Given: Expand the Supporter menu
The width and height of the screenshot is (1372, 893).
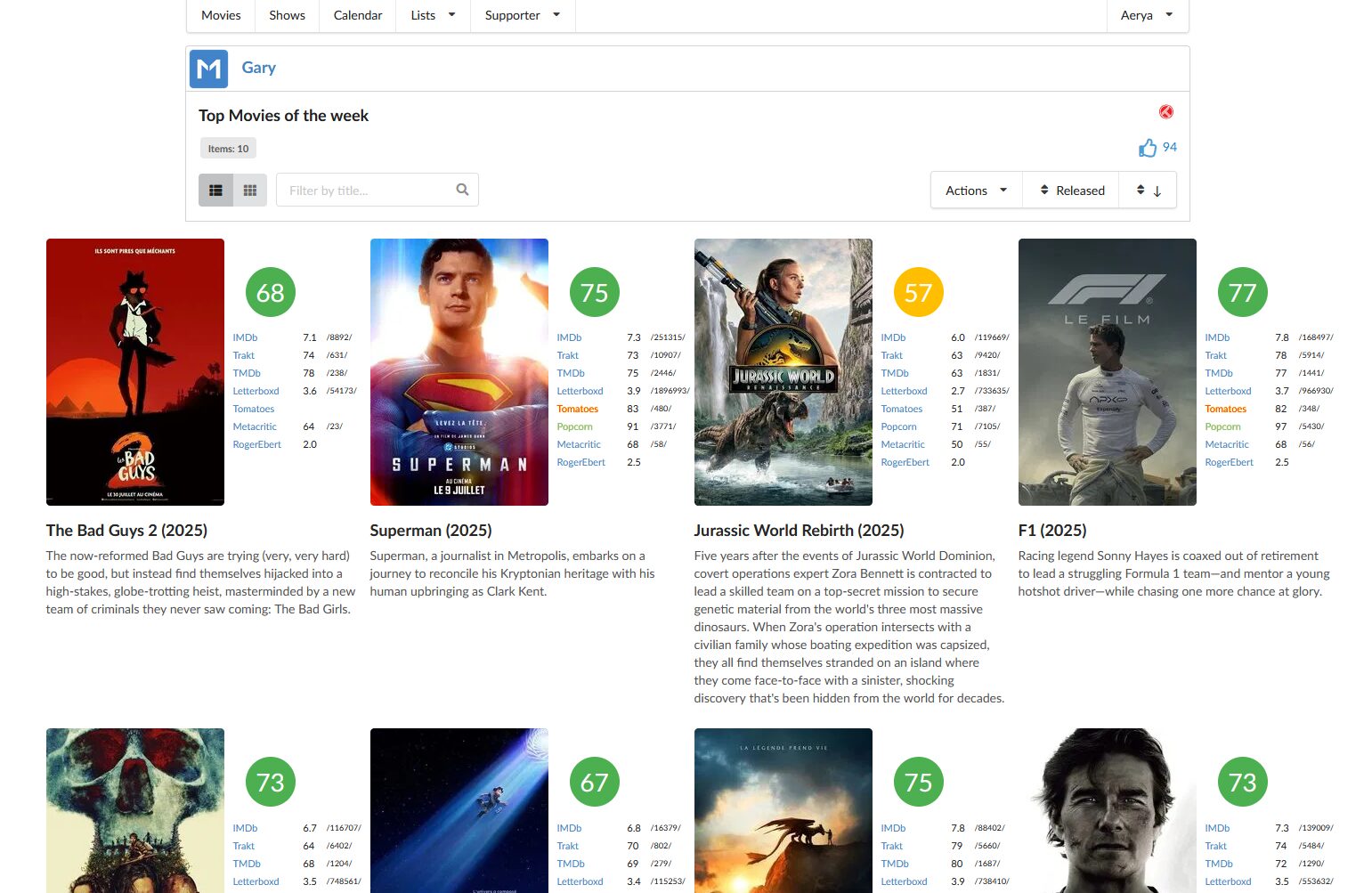Looking at the screenshot, I should 523,15.
